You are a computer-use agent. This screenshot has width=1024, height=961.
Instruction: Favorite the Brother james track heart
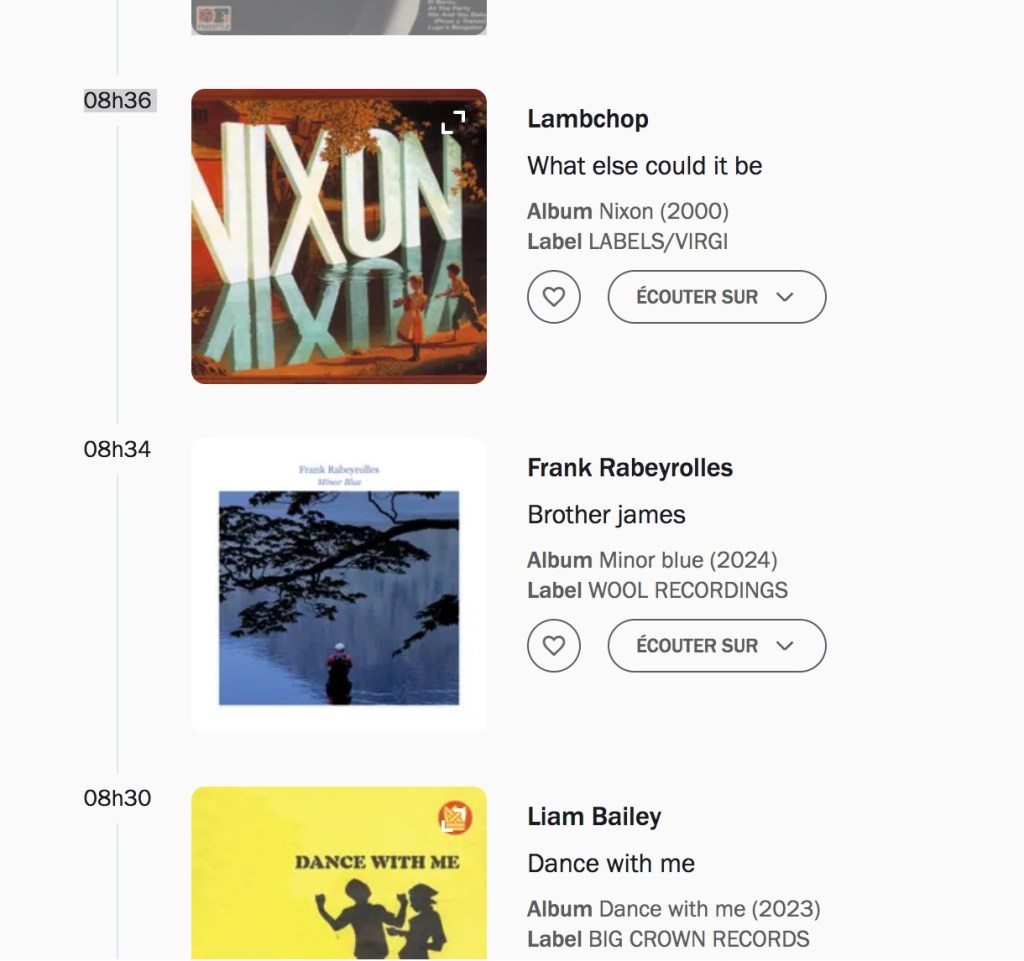pyautogui.click(x=554, y=646)
